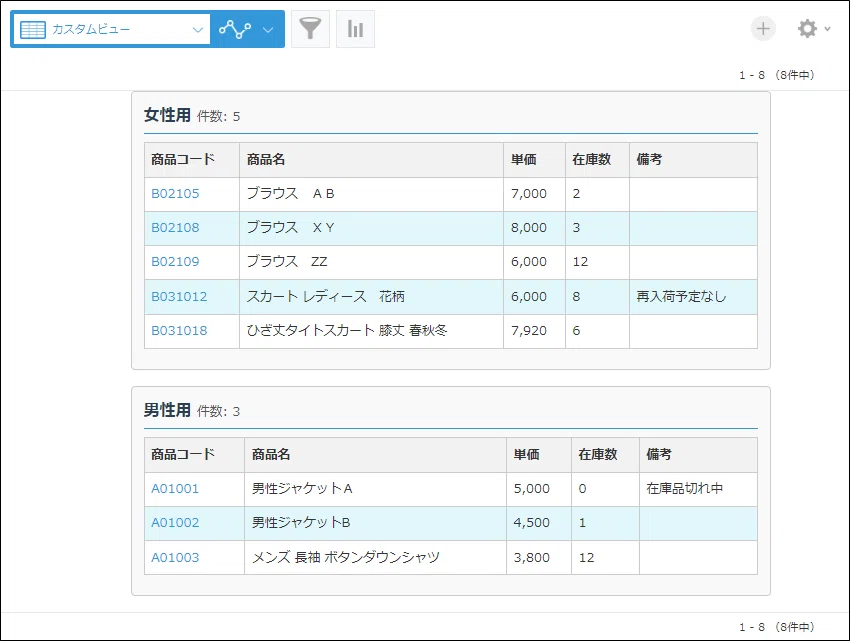850x641 pixels.
Task: Click the price 5,000
Action: click(x=531, y=489)
